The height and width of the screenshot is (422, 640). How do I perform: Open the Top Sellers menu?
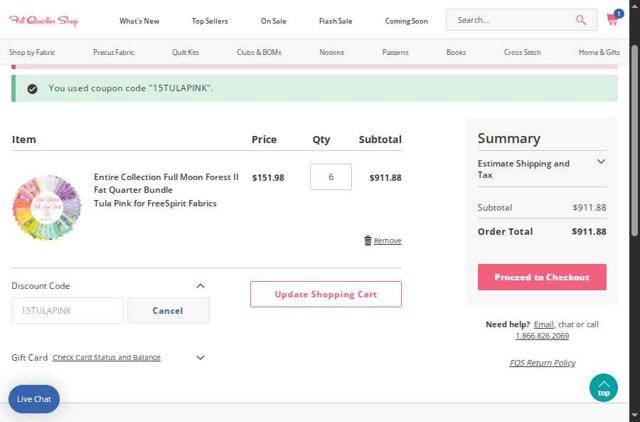[210, 21]
